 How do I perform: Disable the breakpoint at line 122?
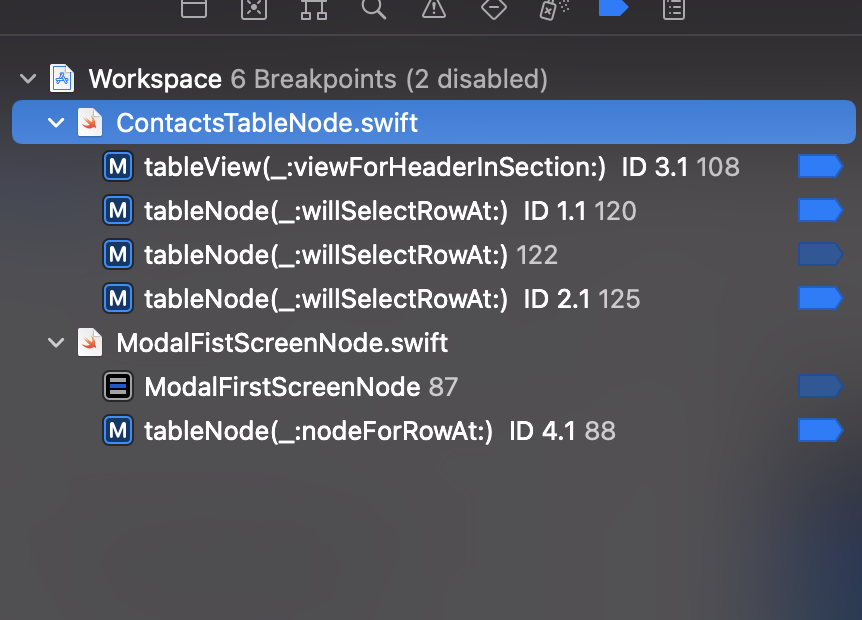coord(820,254)
